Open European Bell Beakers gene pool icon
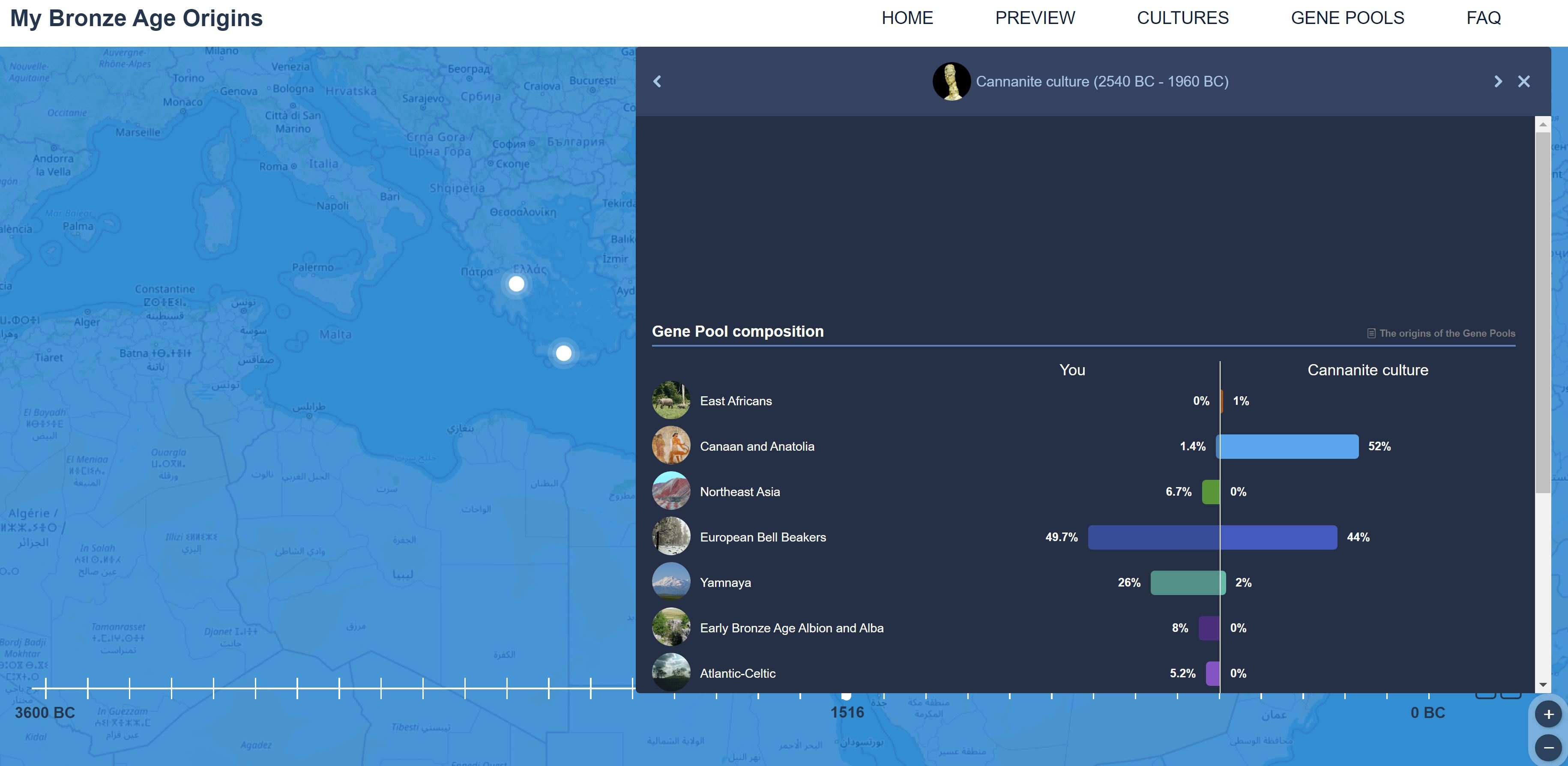Image resolution: width=1568 pixels, height=766 pixels. 671,536
